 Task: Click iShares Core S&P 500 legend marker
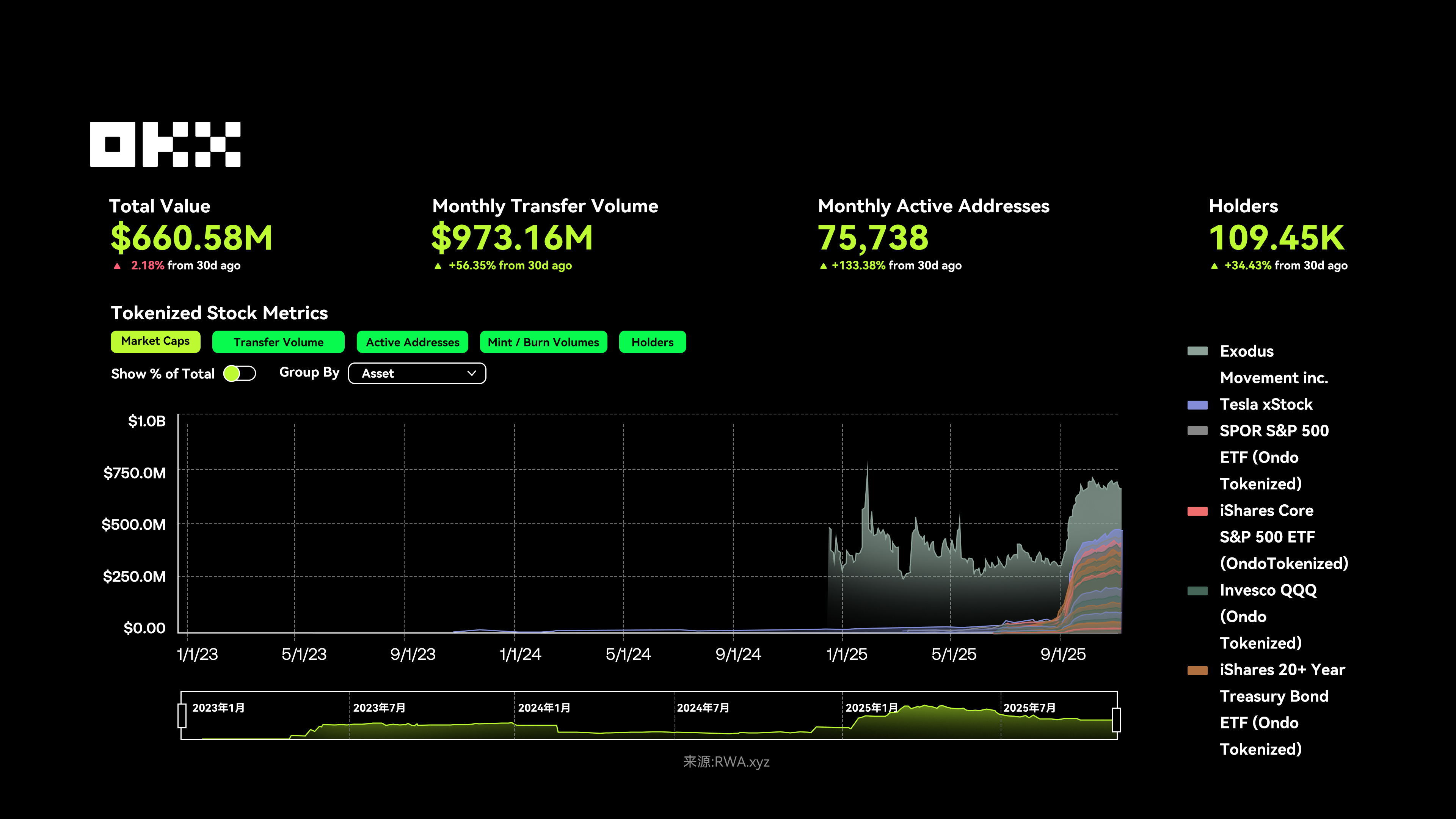pyautogui.click(x=1197, y=511)
